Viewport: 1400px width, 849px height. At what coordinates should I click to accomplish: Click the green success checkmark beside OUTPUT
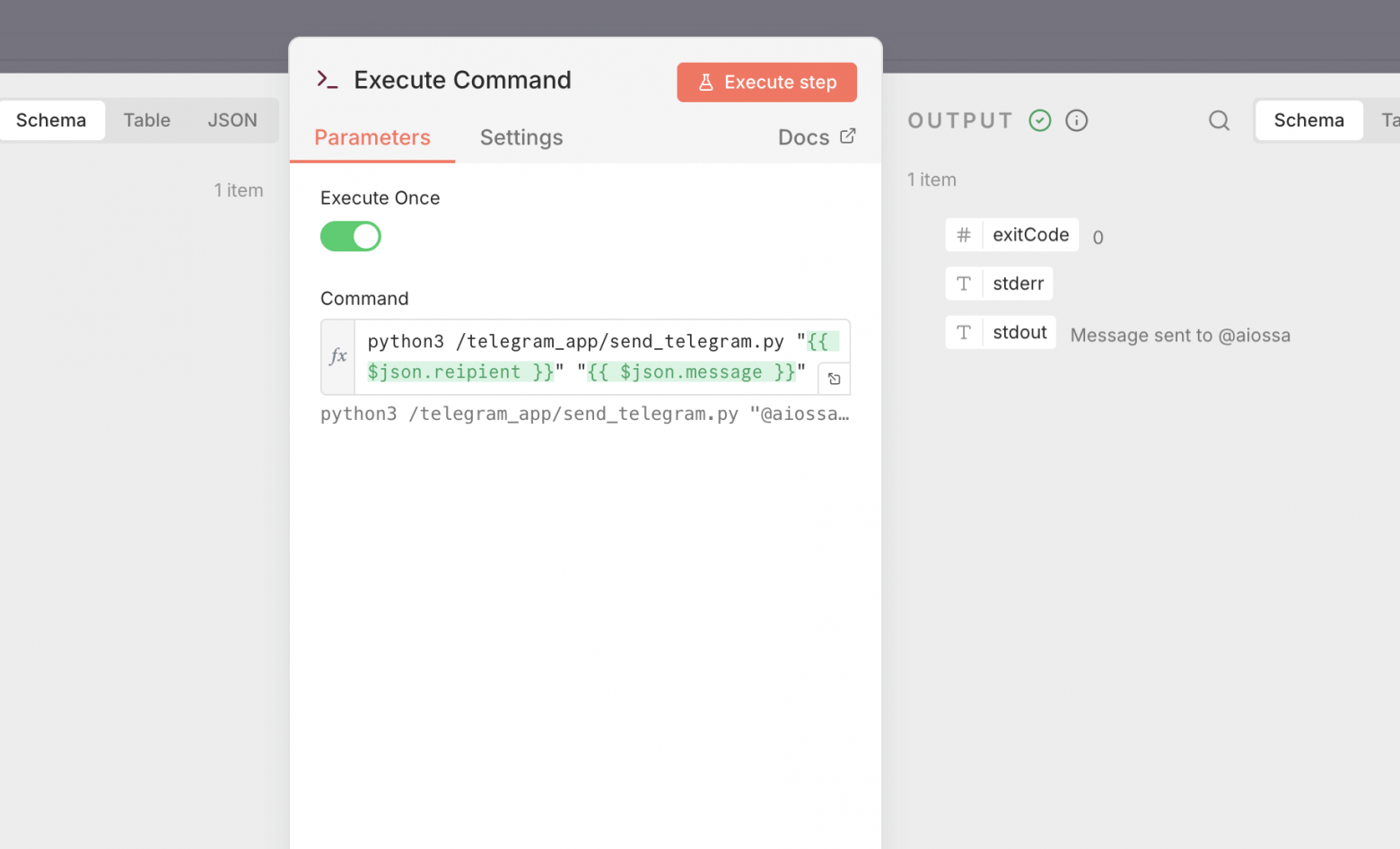pos(1040,119)
